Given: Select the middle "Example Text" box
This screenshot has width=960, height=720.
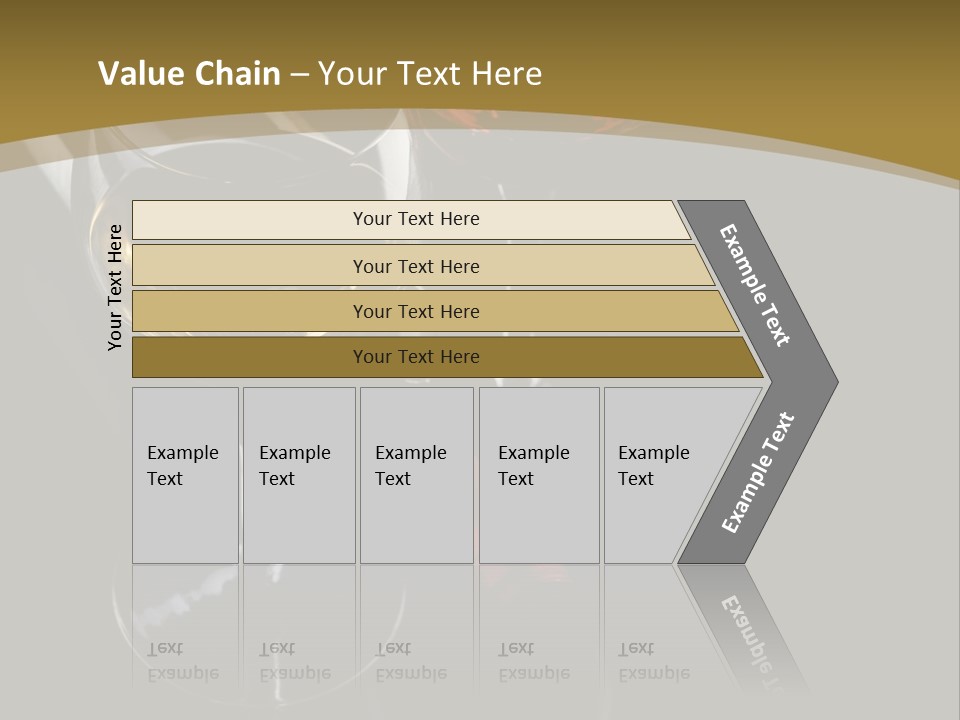Looking at the screenshot, I should (x=416, y=475).
